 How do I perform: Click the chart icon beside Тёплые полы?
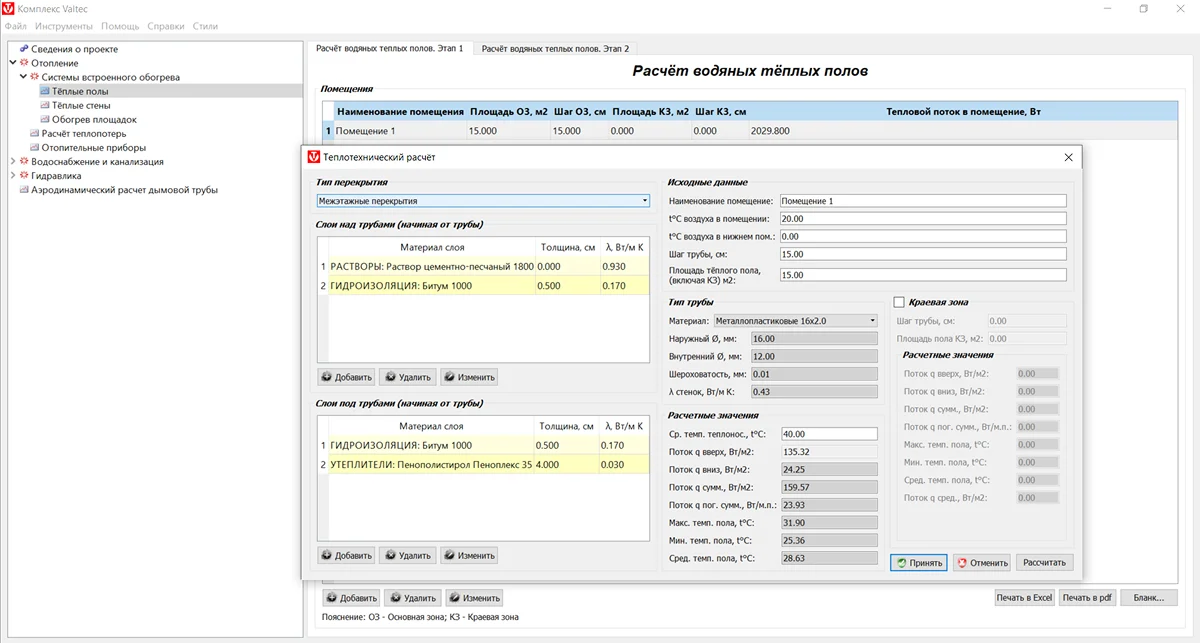(45, 91)
